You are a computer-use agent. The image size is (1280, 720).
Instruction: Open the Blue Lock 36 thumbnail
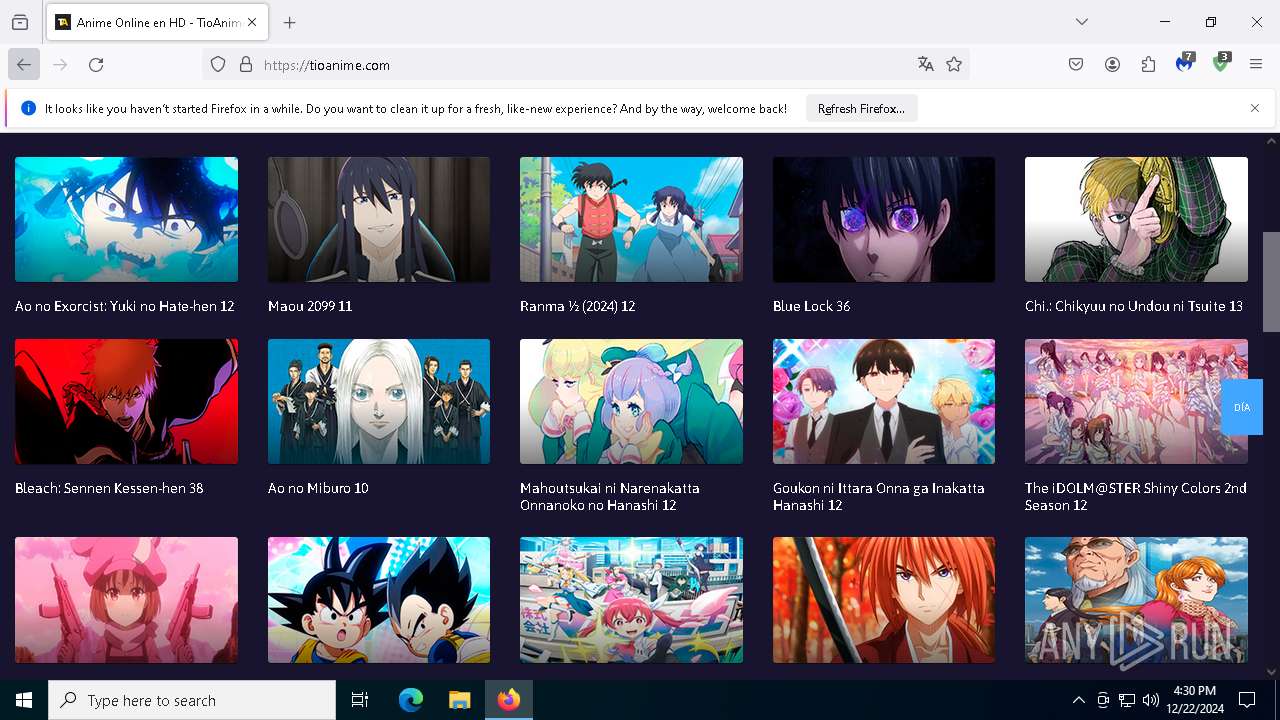point(884,219)
